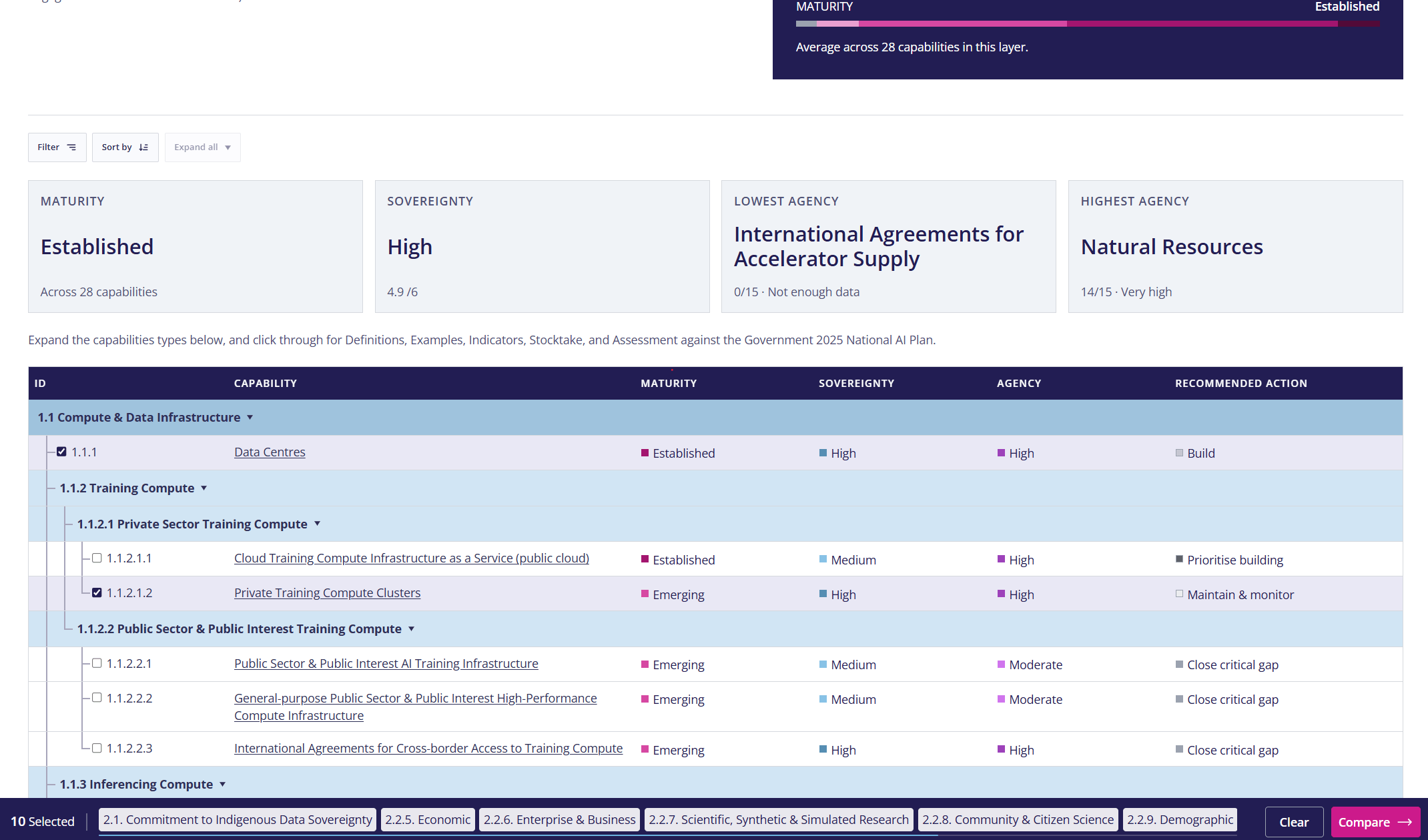Image resolution: width=1428 pixels, height=840 pixels.
Task: Click the 2.2.5. Economic selected chip
Action: 428,819
